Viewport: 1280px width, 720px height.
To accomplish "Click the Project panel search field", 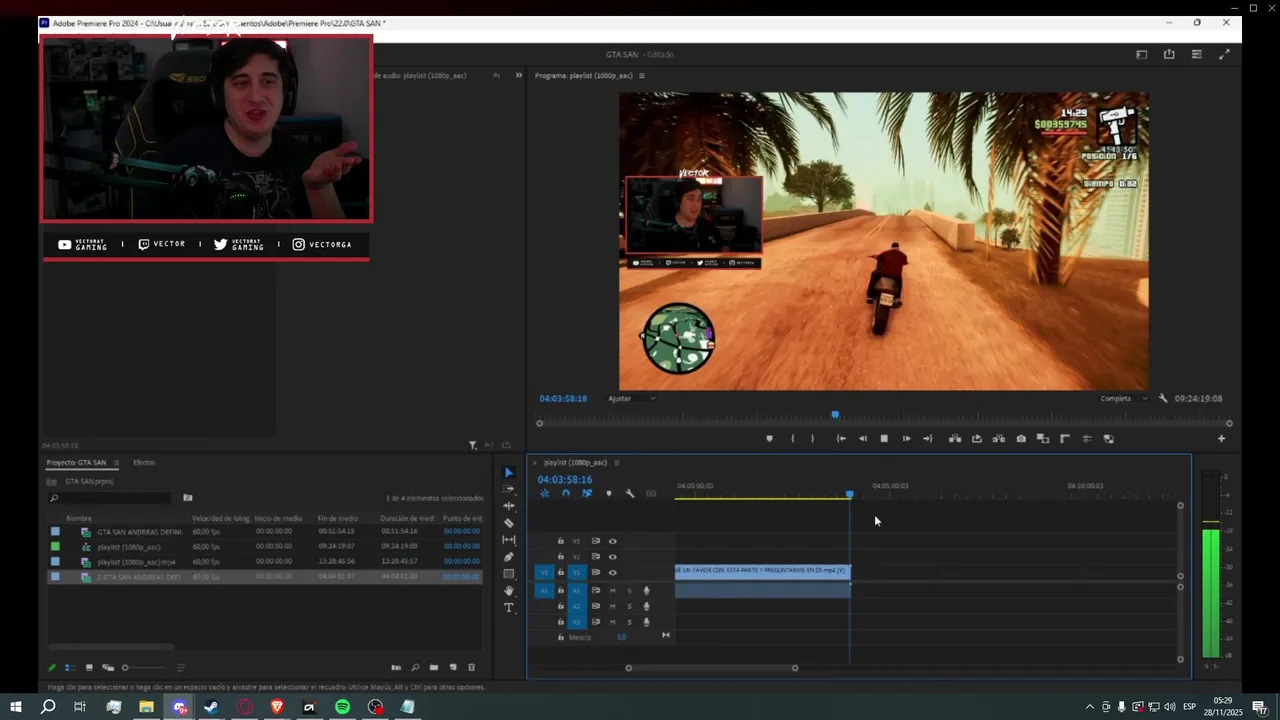I will coord(109,498).
